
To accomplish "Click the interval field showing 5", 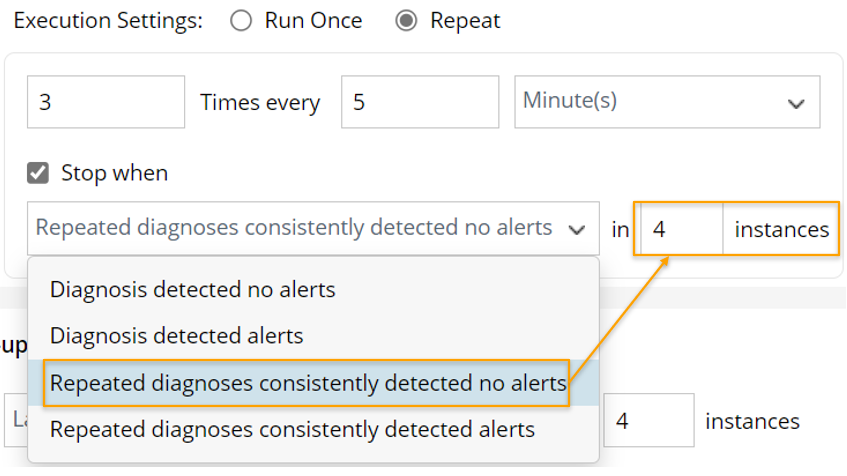I will click(x=419, y=102).
